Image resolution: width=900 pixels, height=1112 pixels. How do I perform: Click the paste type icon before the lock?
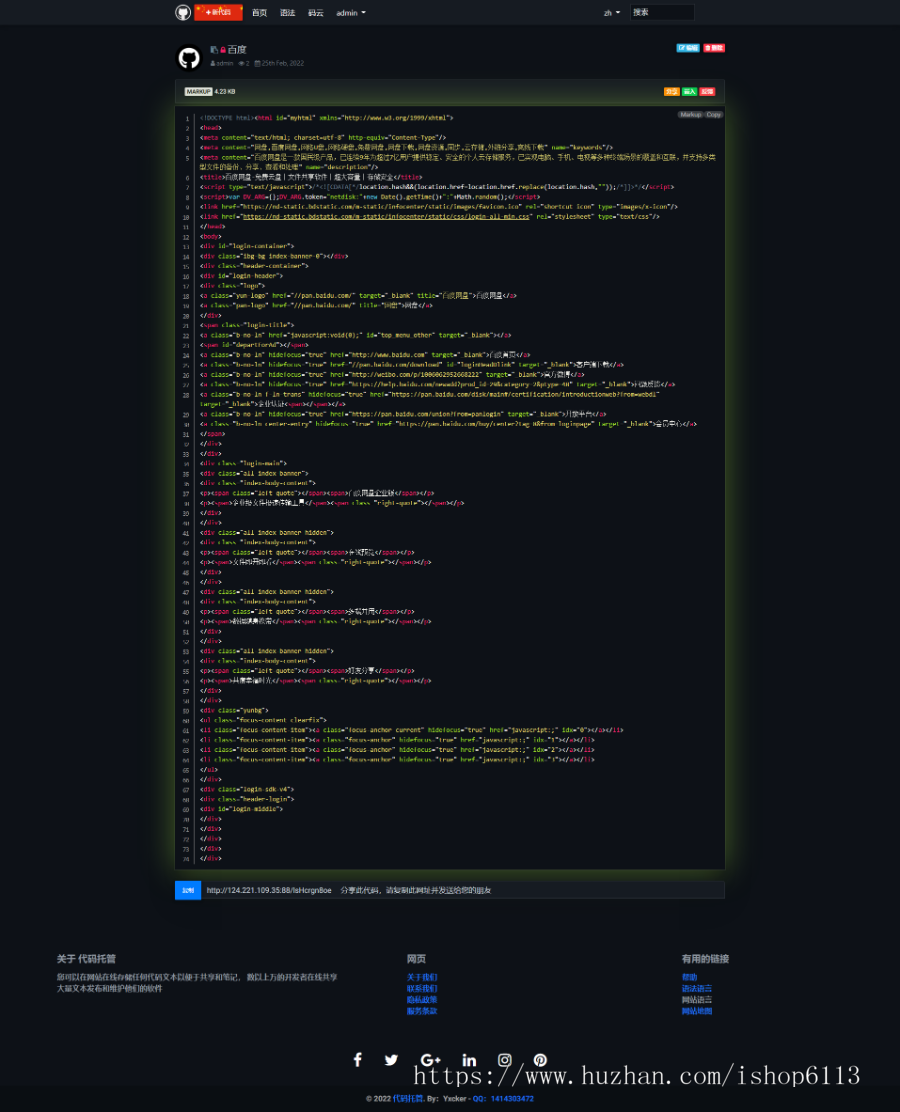(x=213, y=50)
